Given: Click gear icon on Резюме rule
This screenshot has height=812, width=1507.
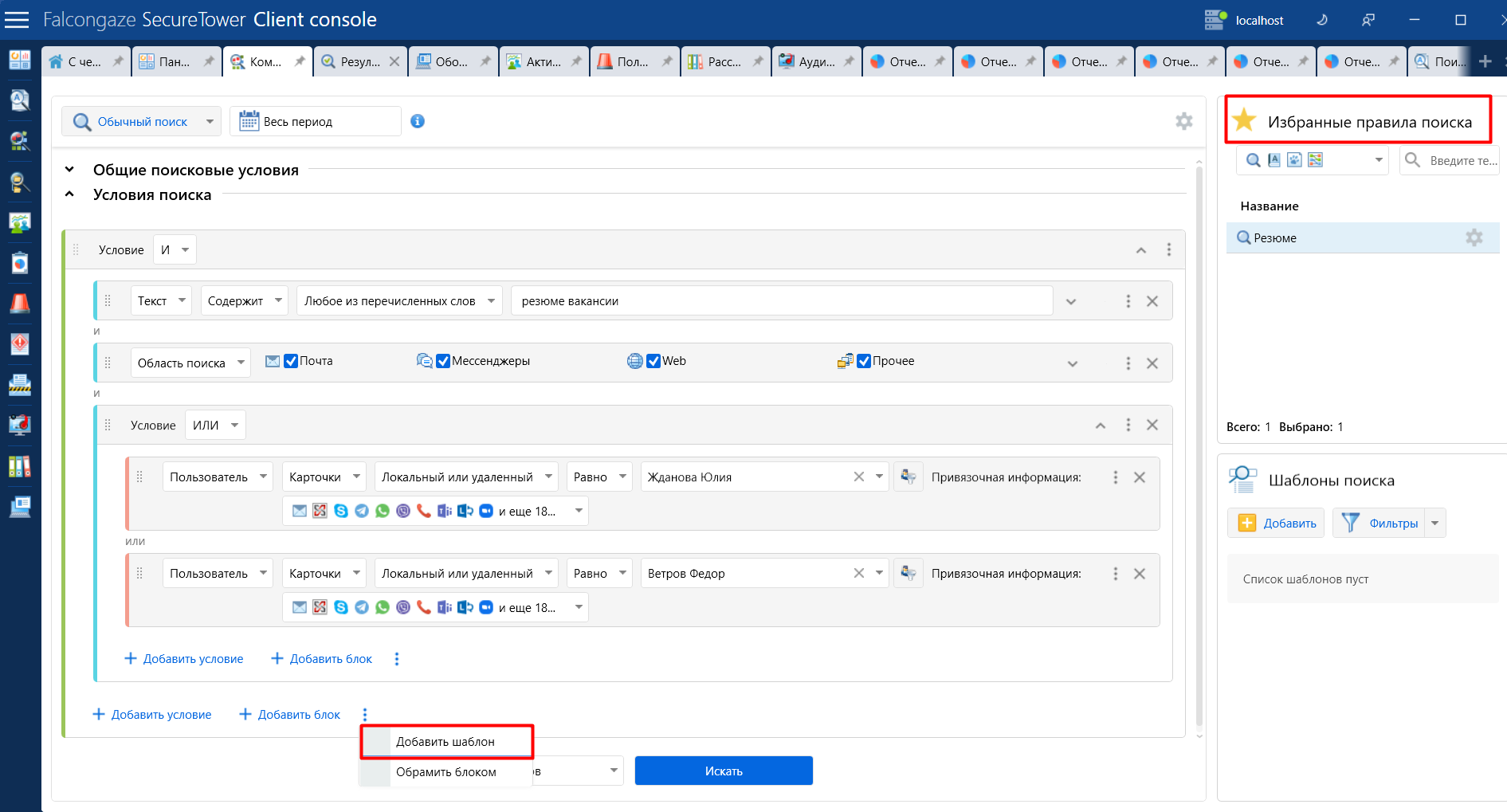Looking at the screenshot, I should (x=1474, y=237).
